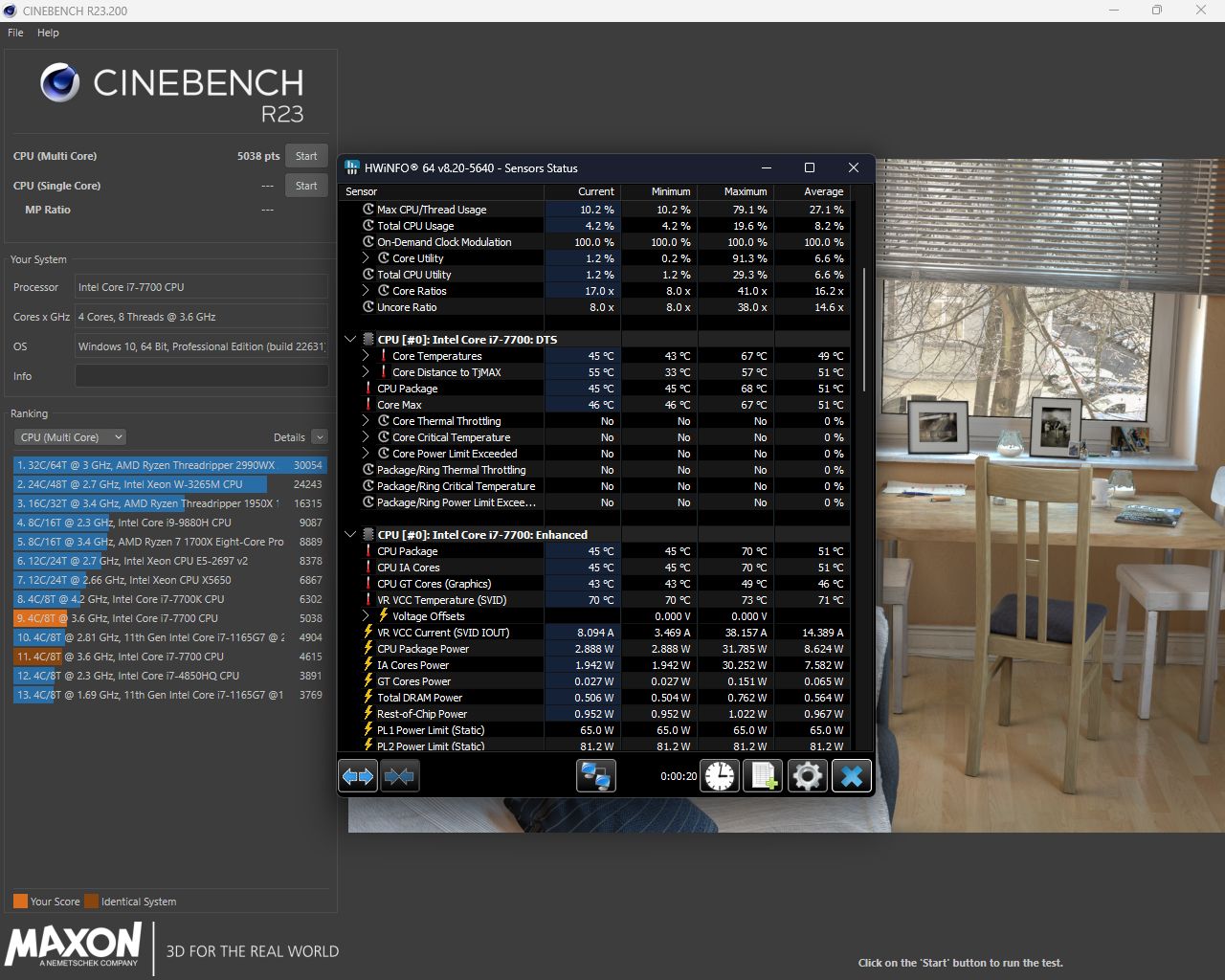Click the HWiNFO shrink layout arrows icon
Image resolution: width=1225 pixels, height=980 pixels.
pos(399,776)
